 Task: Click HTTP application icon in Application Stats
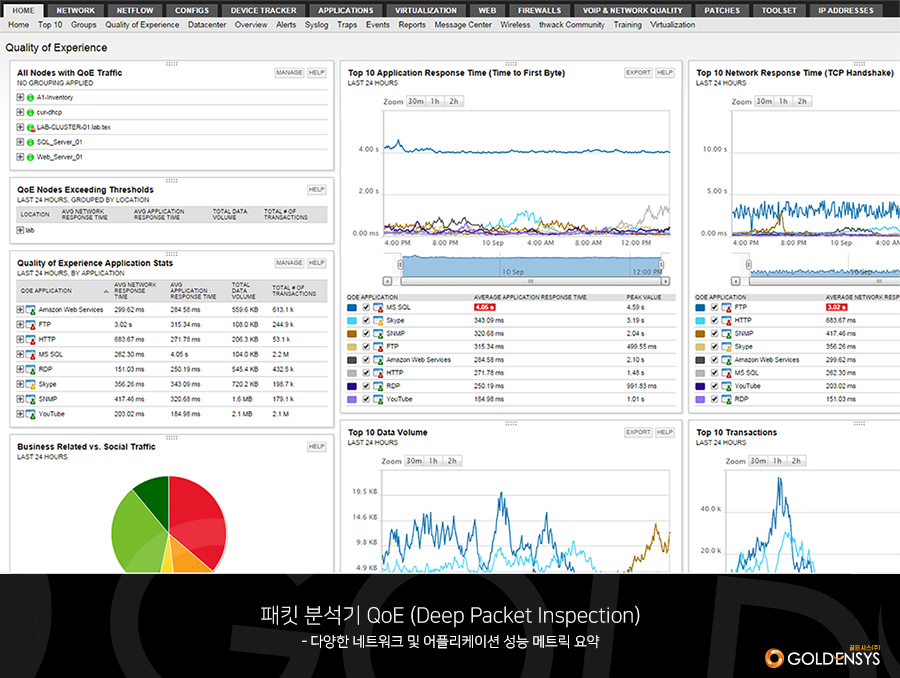[30, 340]
